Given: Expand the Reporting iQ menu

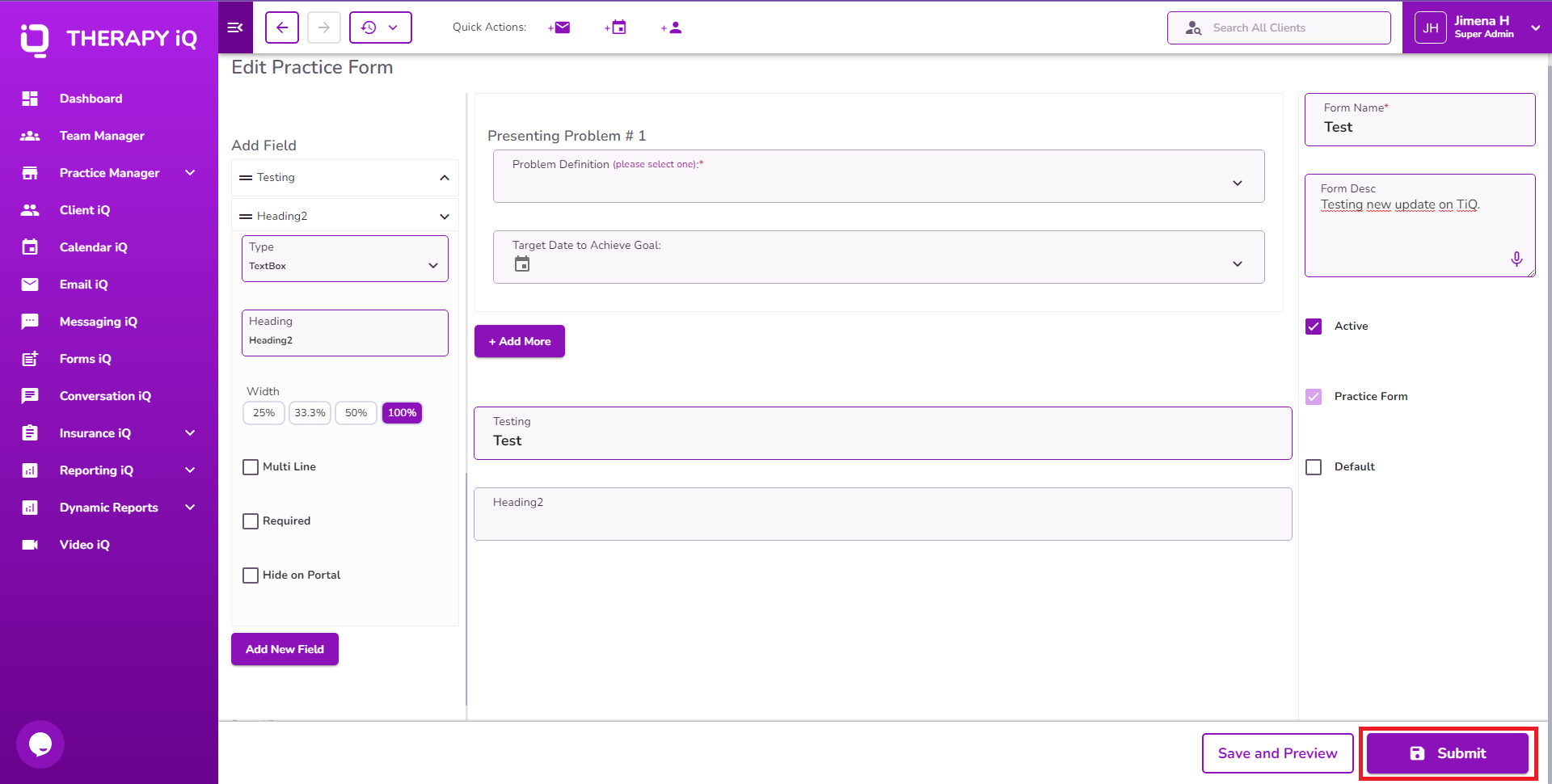Looking at the screenshot, I should tap(96, 470).
